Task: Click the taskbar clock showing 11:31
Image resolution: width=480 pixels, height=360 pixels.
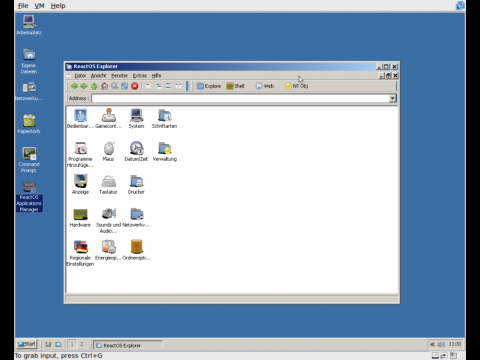Action: [x=455, y=344]
